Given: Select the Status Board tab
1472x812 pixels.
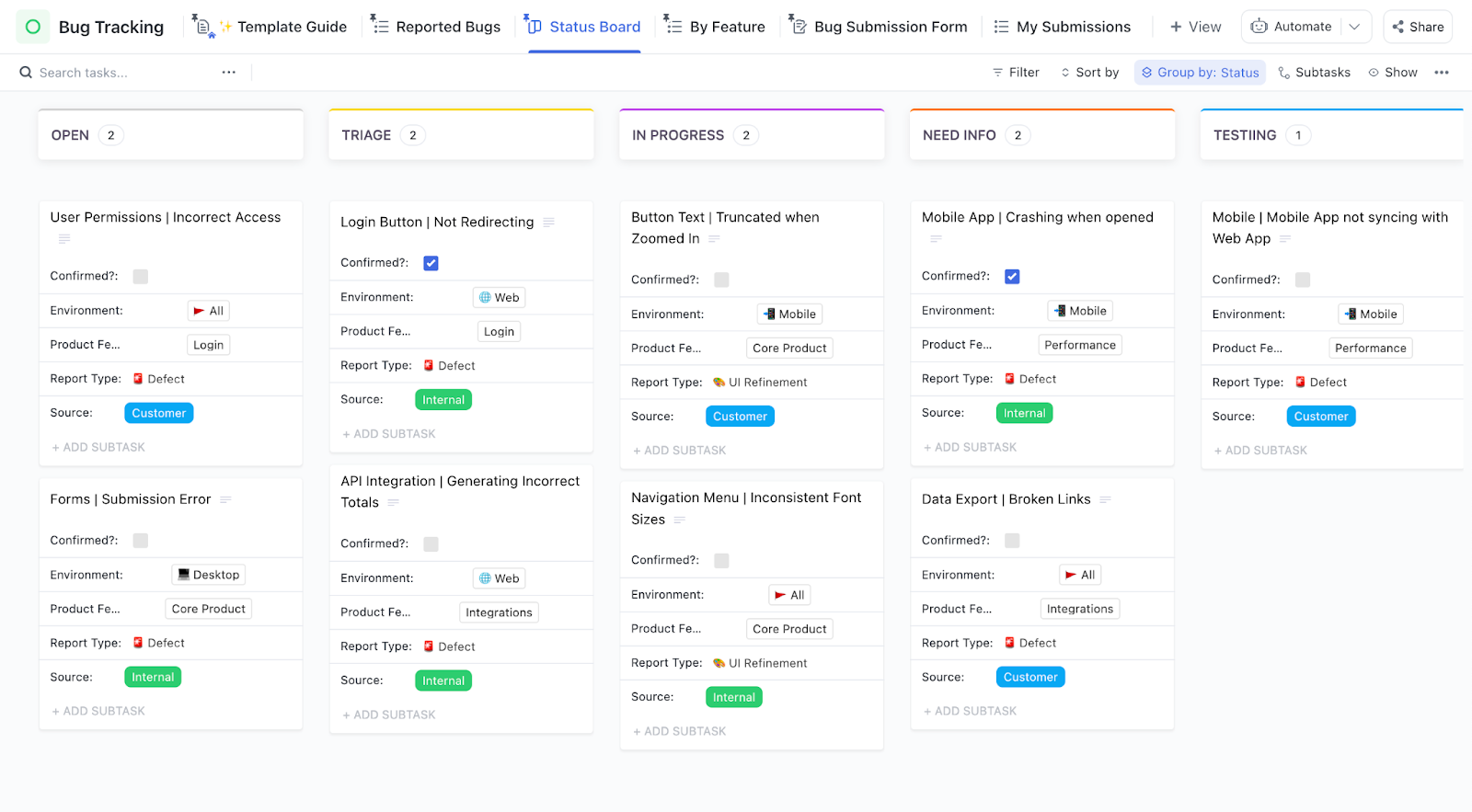Looking at the screenshot, I should [583, 27].
